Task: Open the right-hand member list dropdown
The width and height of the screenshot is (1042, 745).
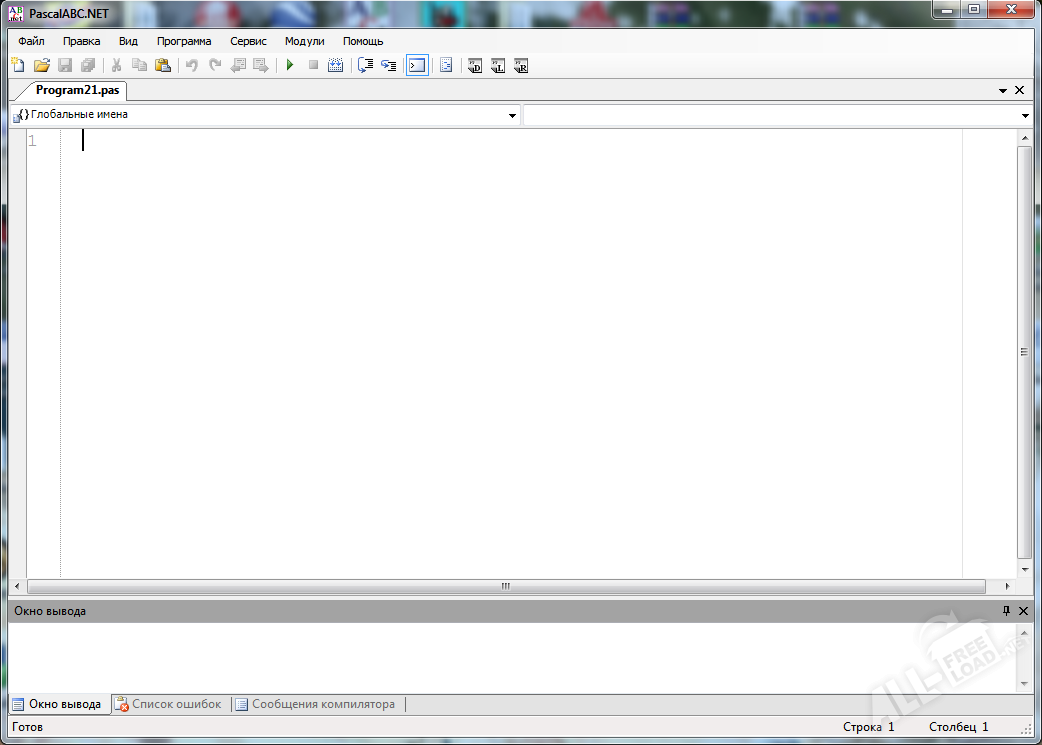Action: click(x=1025, y=116)
